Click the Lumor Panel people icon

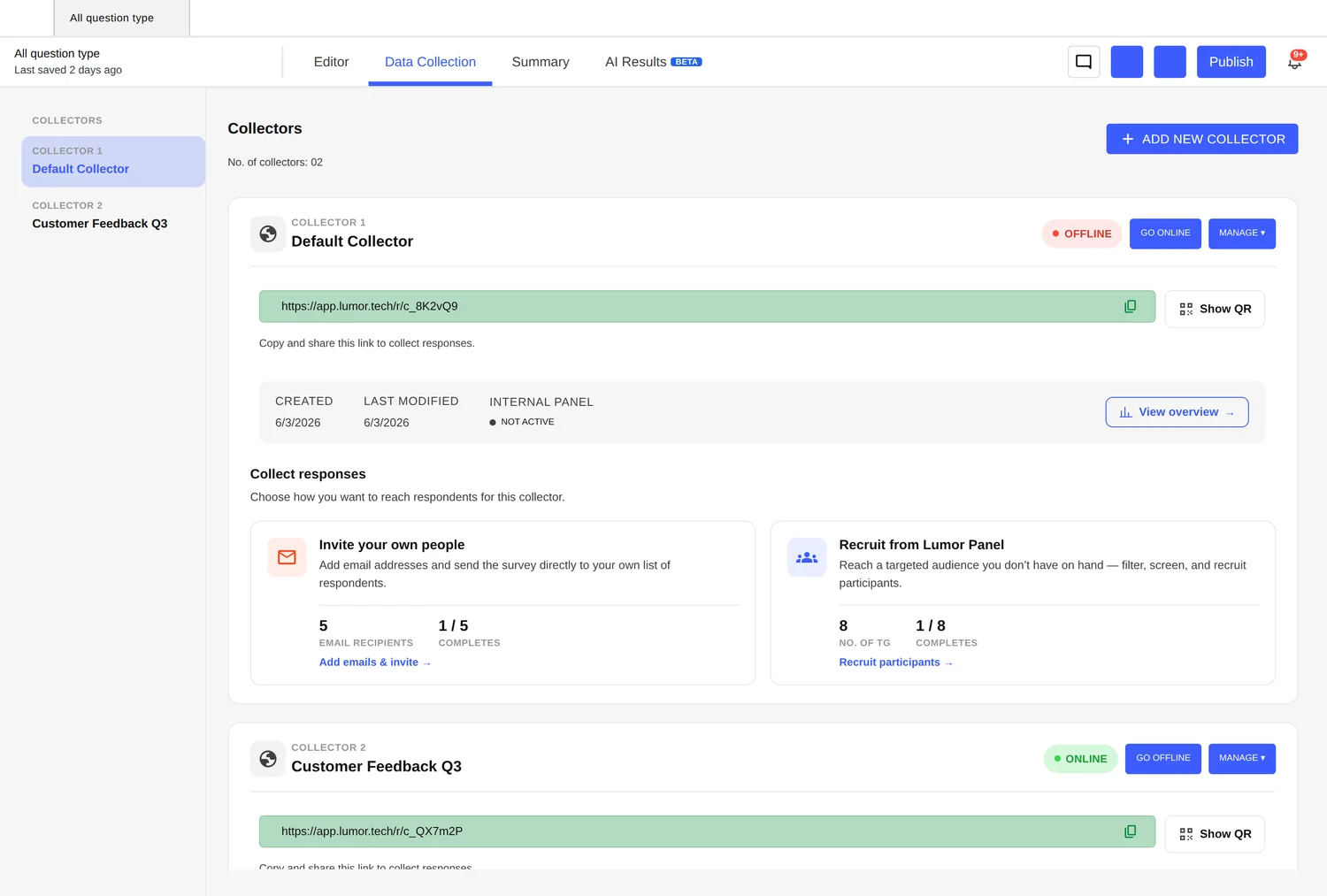[807, 557]
